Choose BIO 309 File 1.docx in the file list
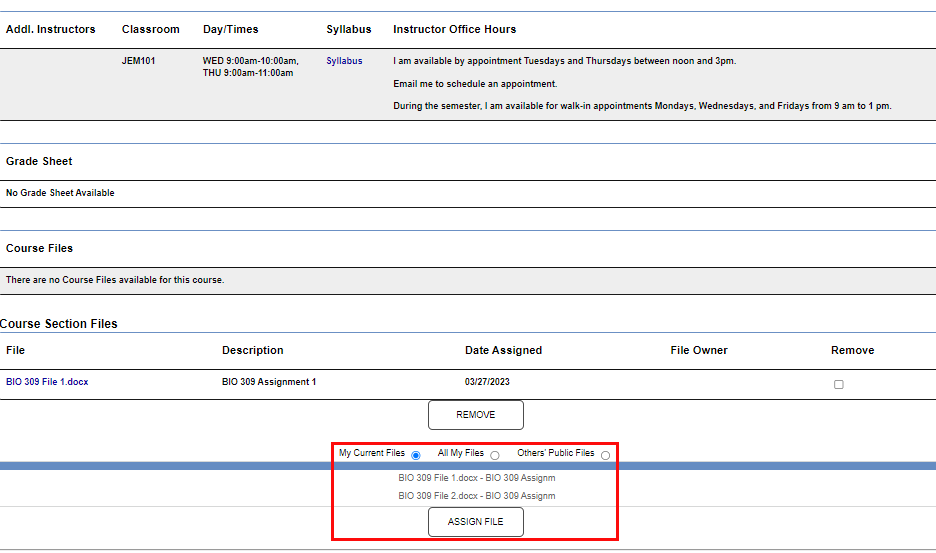 (x=476, y=478)
